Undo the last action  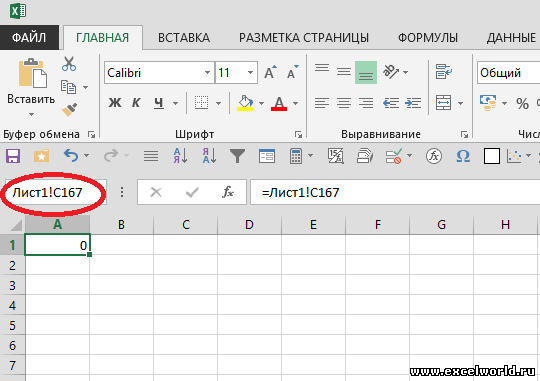click(71, 155)
